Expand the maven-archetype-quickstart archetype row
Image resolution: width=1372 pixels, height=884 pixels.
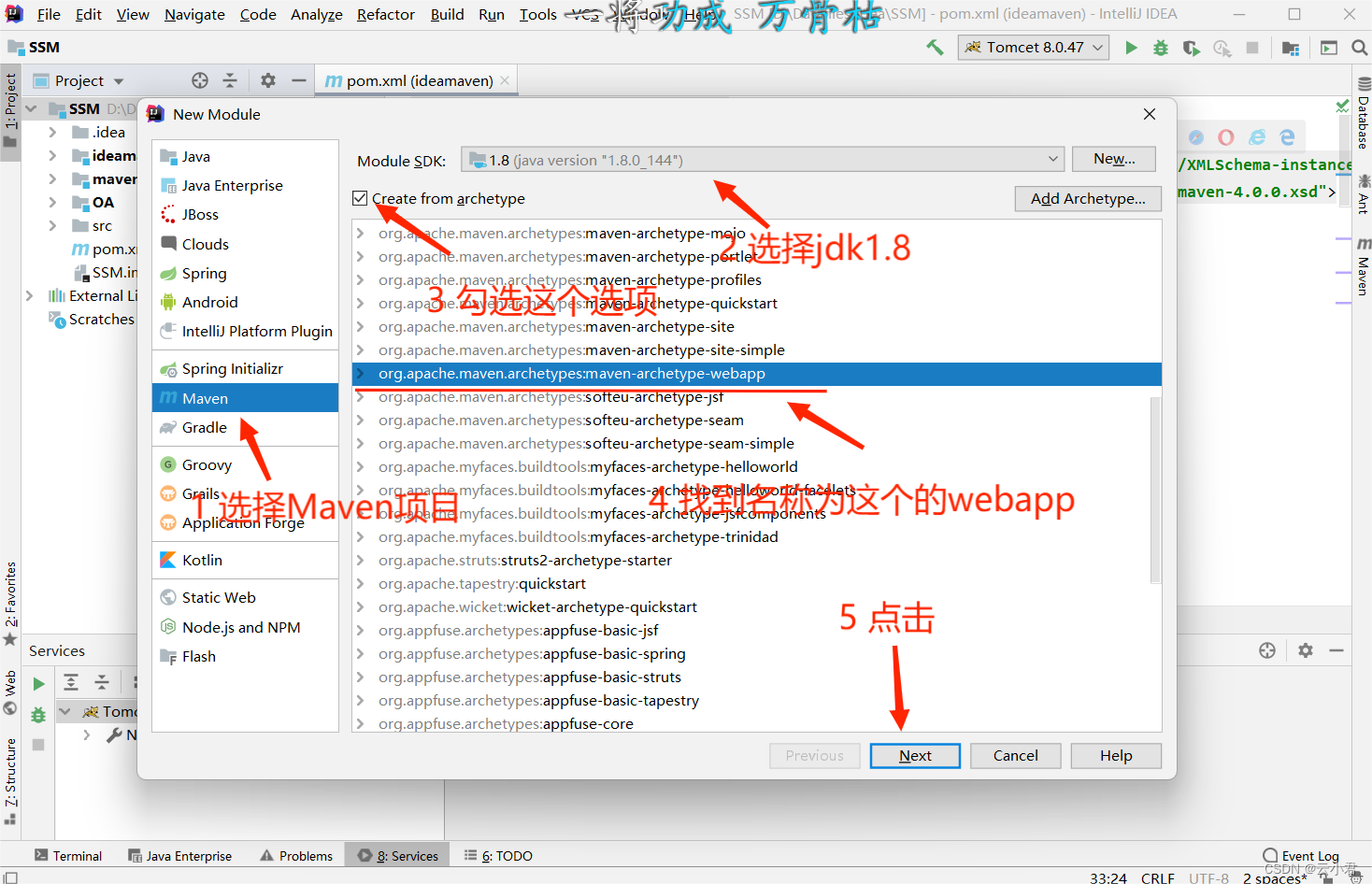361,304
